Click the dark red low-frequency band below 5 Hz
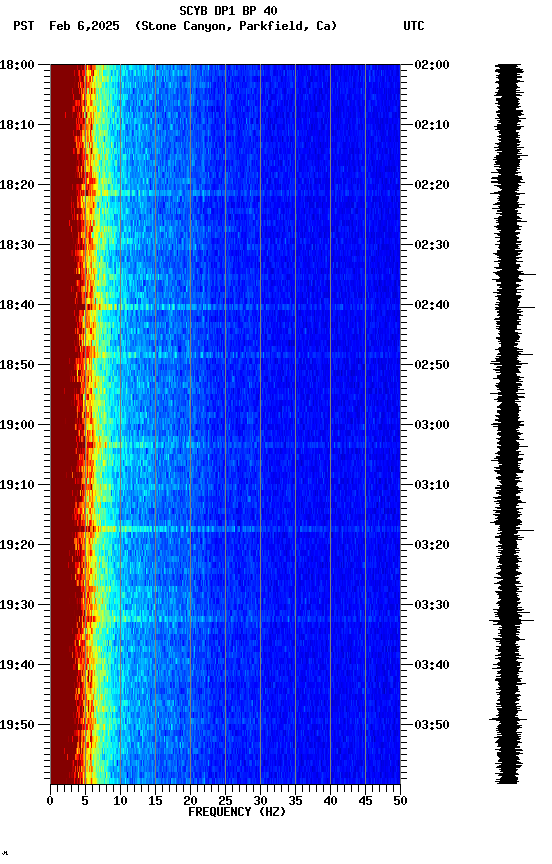 (63, 424)
